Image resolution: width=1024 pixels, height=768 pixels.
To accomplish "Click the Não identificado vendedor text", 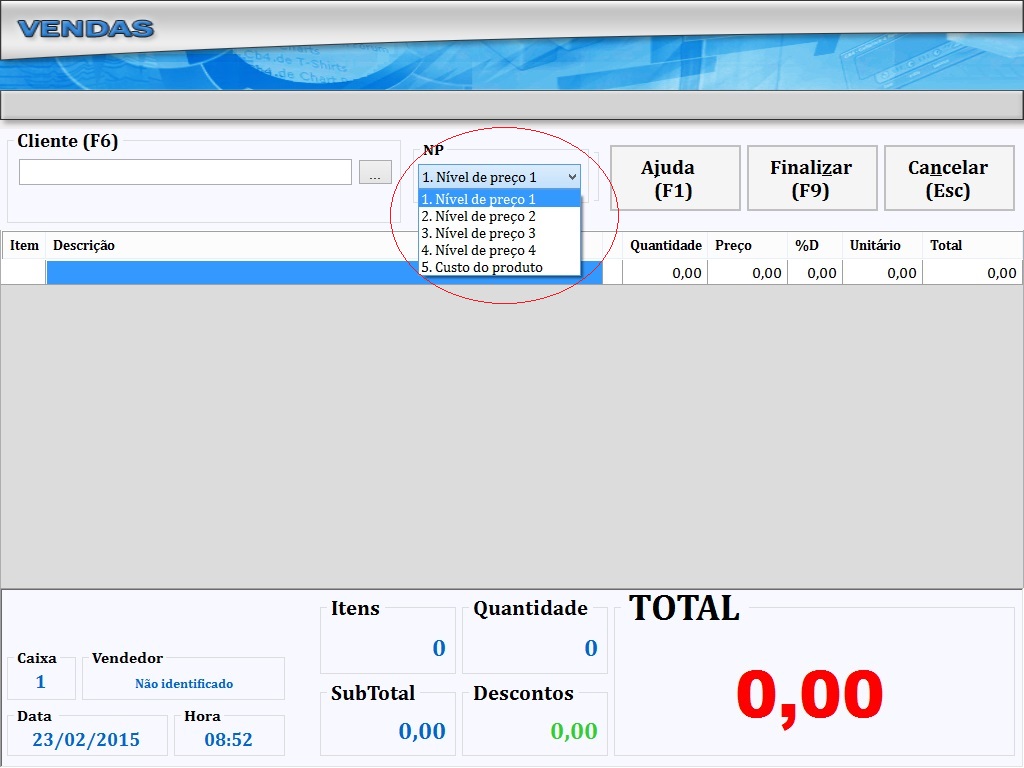I will (184, 684).
